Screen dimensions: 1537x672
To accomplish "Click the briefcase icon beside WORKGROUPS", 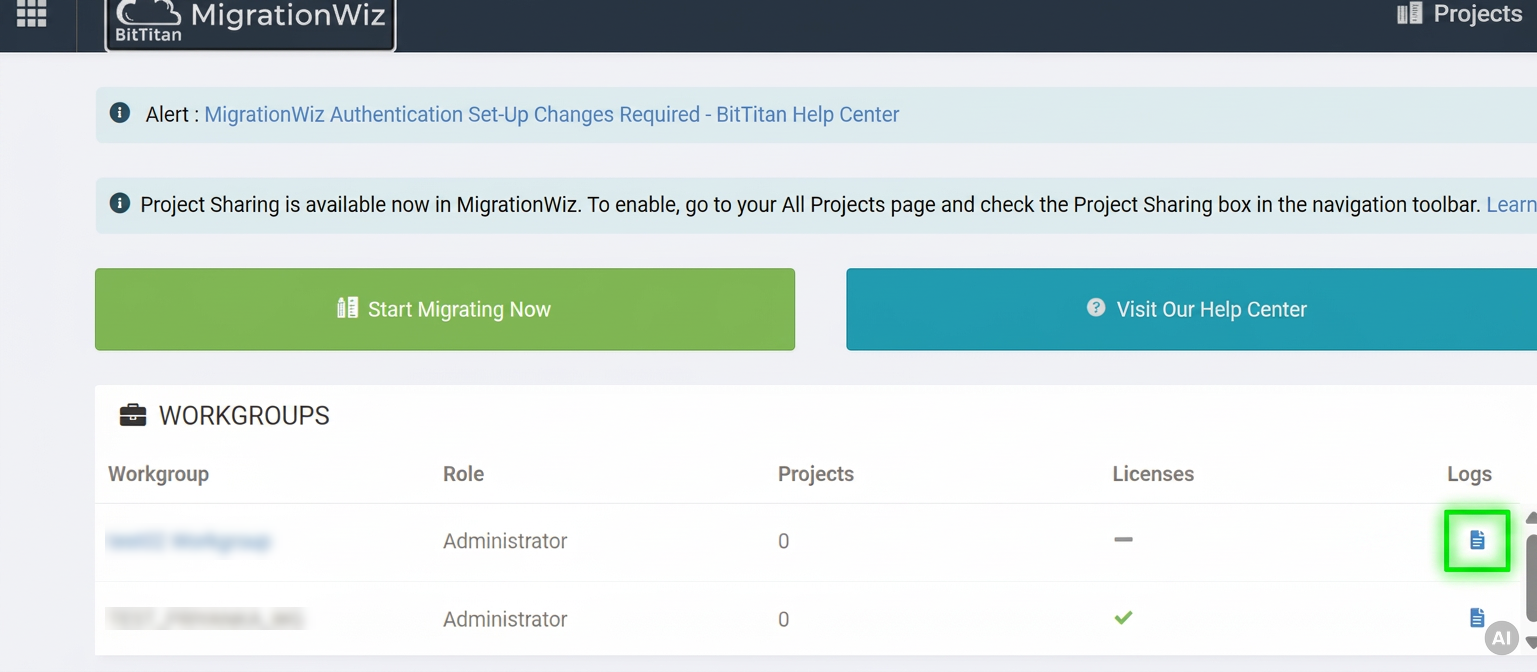I will pyautogui.click(x=132, y=415).
